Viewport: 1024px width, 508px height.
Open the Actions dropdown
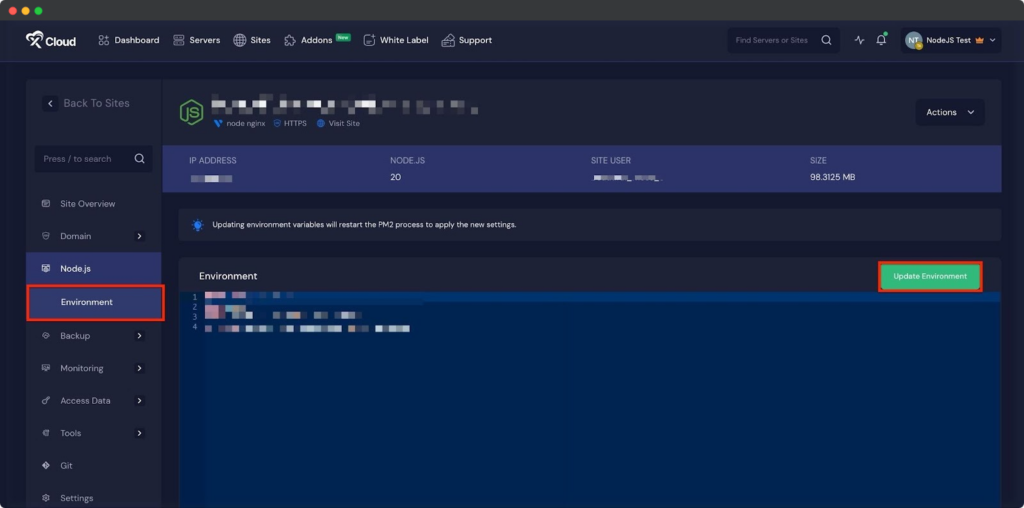click(x=949, y=112)
